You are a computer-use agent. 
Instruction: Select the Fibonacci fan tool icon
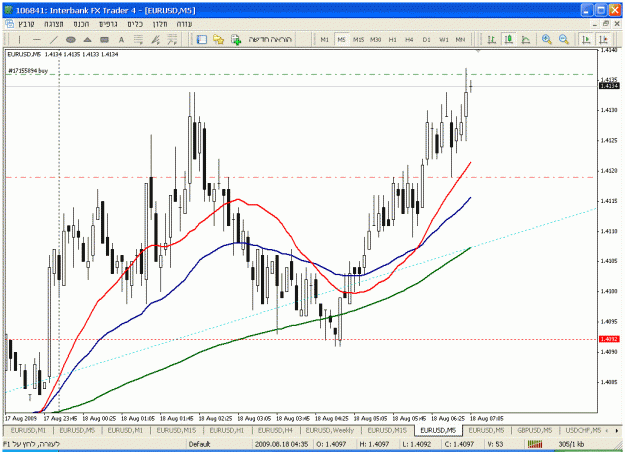tap(155, 39)
